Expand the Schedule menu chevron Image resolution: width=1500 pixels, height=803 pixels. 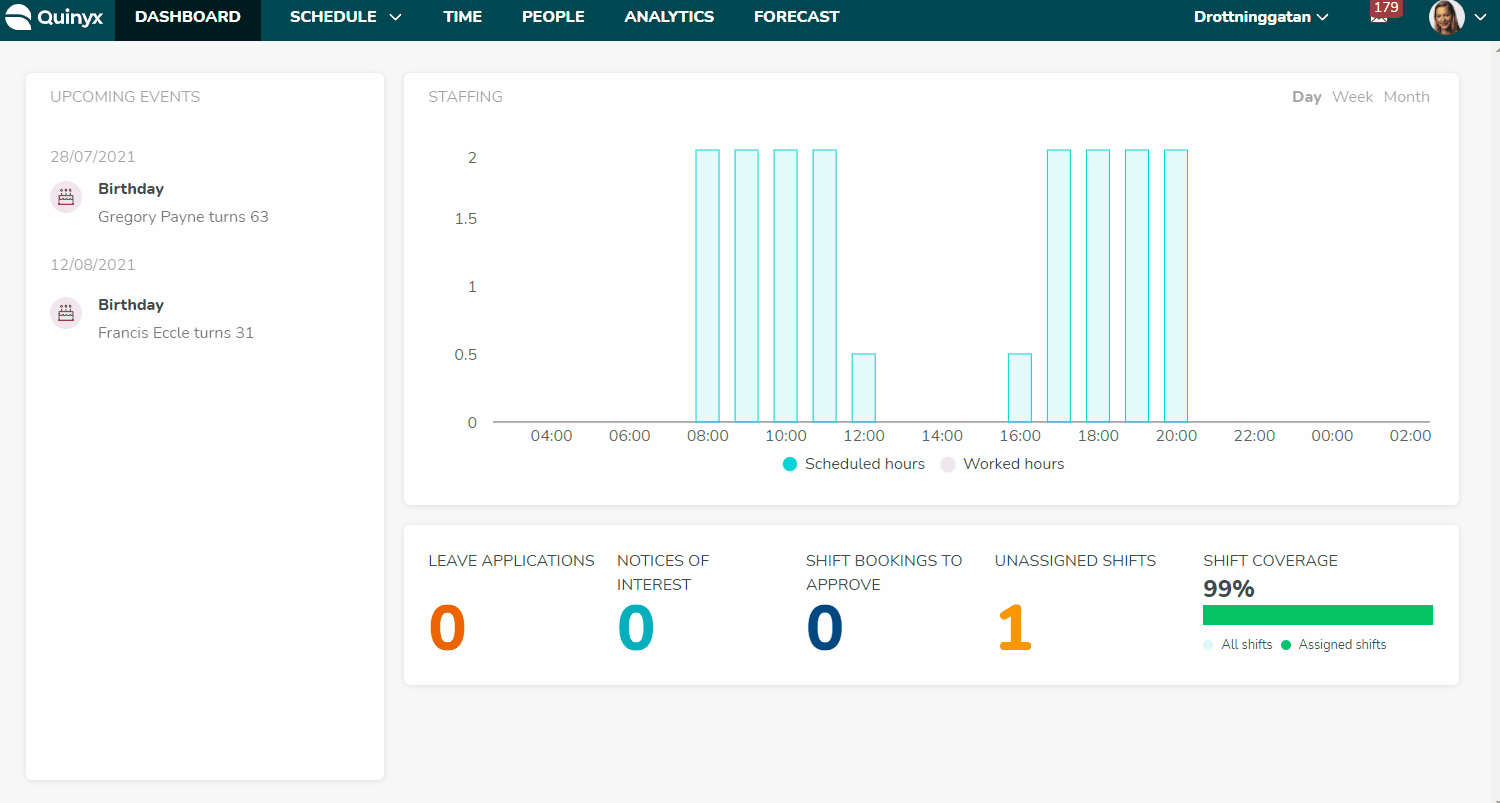pyautogui.click(x=395, y=17)
